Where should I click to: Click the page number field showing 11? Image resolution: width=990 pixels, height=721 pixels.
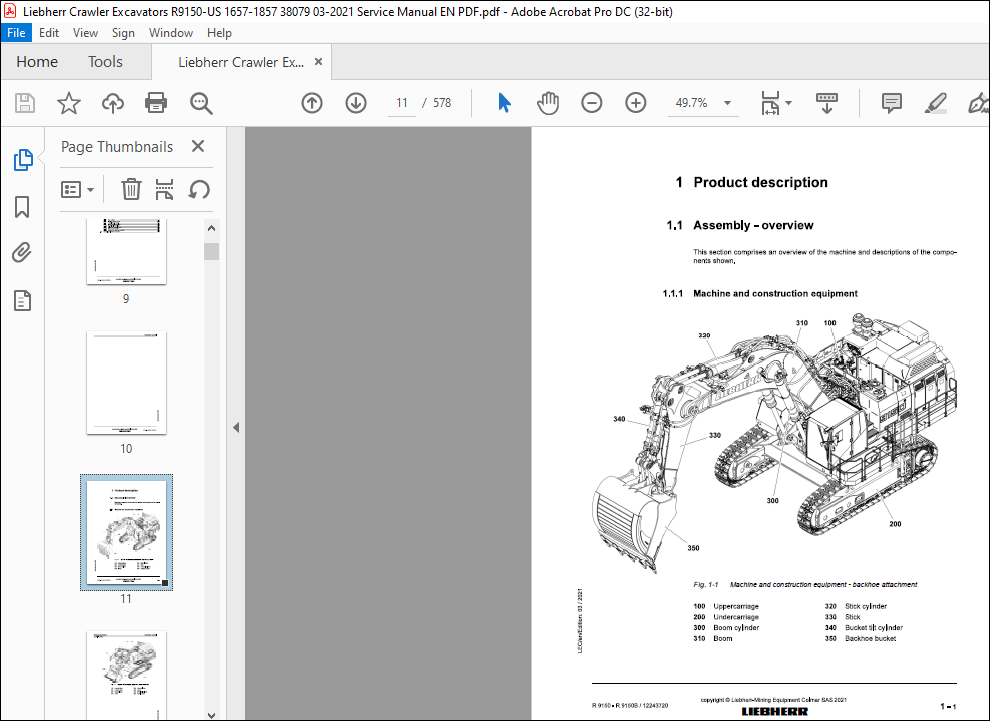point(402,103)
